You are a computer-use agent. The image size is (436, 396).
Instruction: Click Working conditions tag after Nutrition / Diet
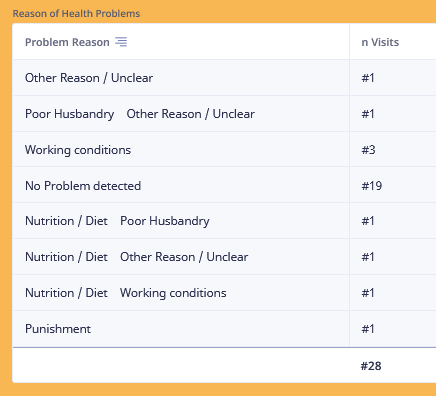173,293
